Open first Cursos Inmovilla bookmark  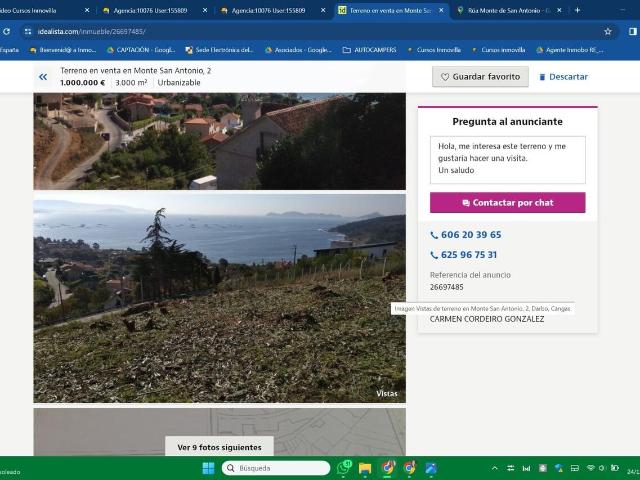pyautogui.click(x=434, y=50)
